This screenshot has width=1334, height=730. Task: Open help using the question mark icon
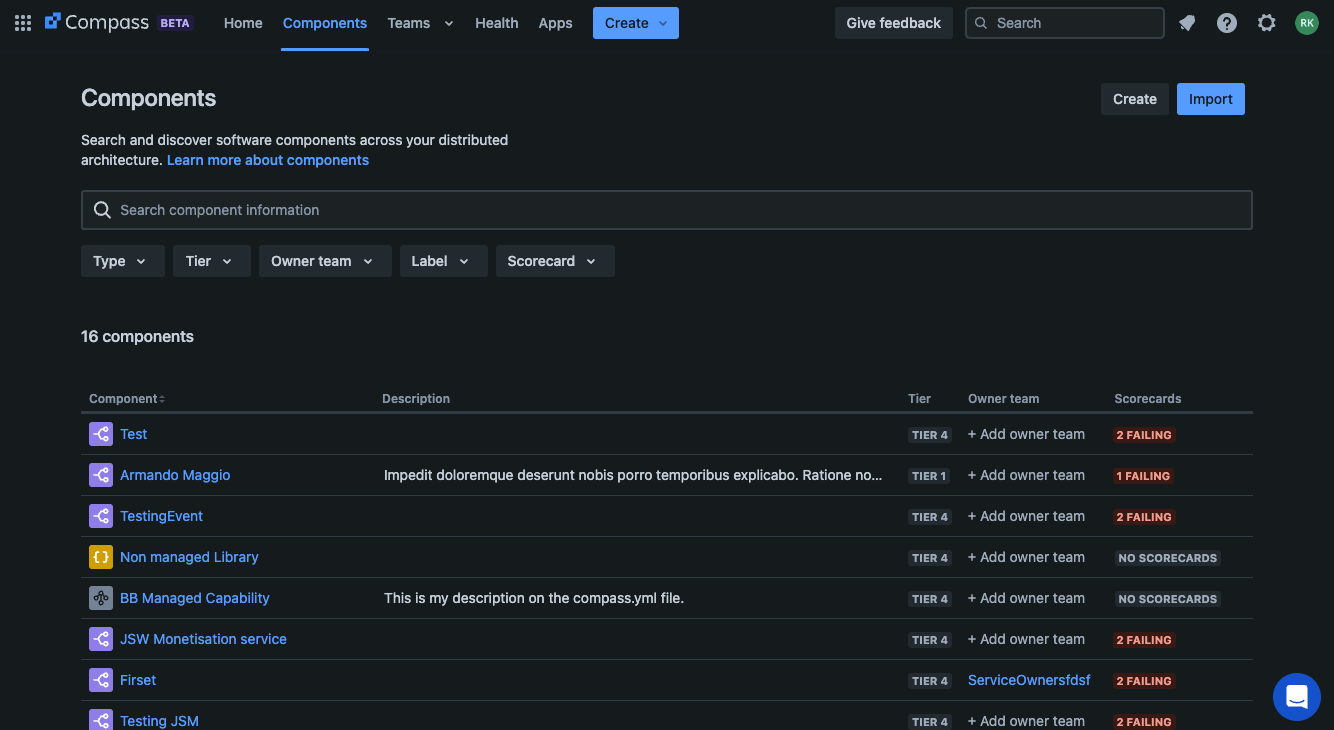point(1227,22)
